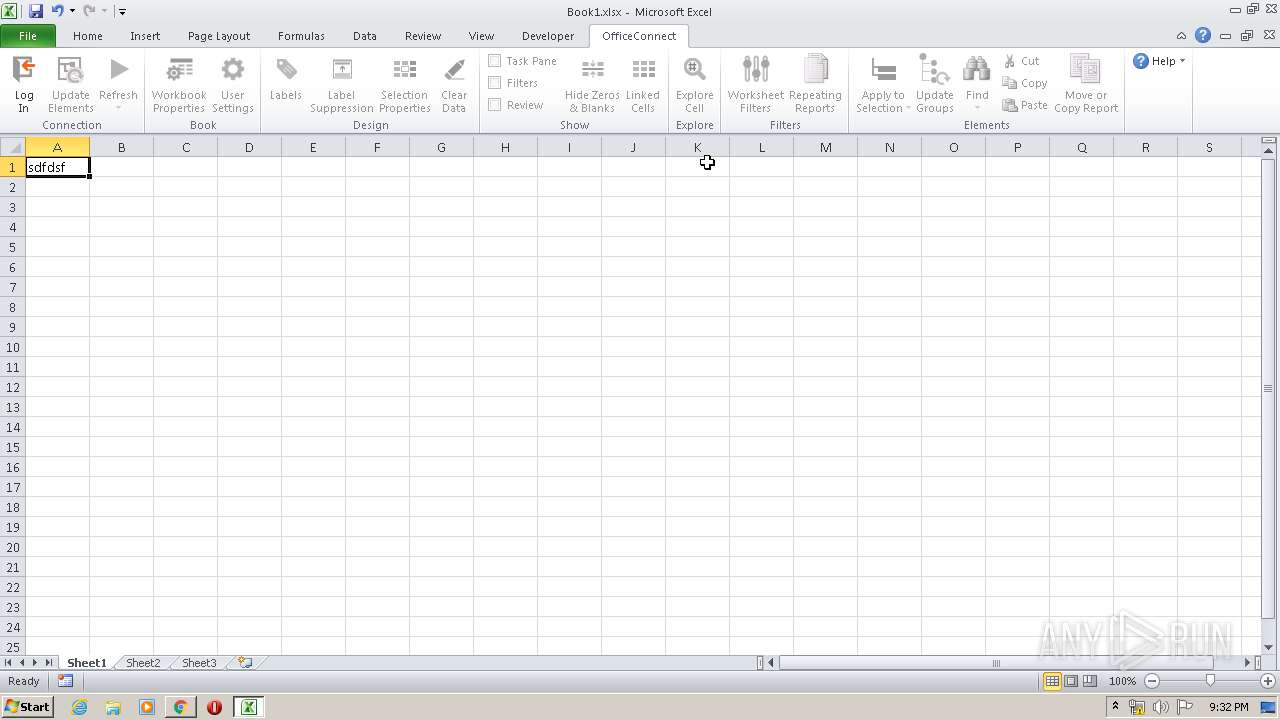Expand the Undo history arrow
The image size is (1280, 720).
point(72,11)
